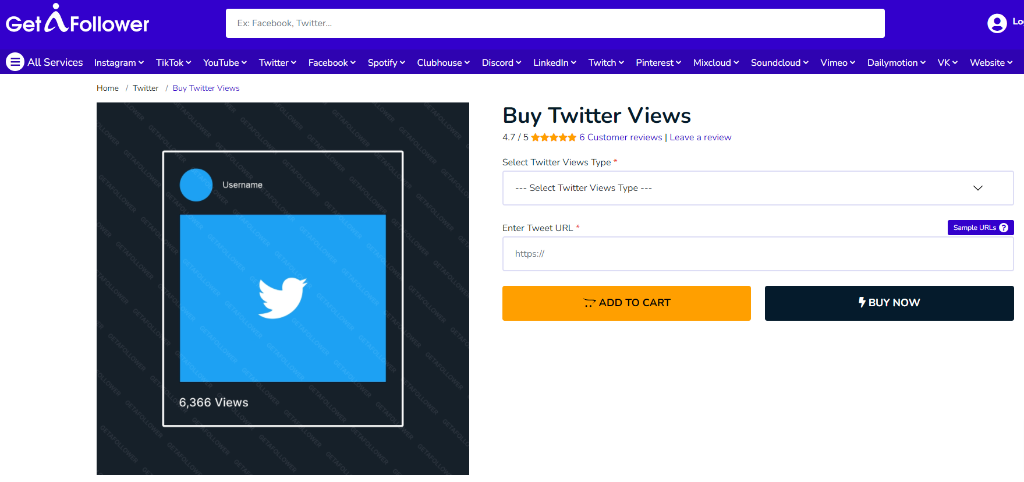The width and height of the screenshot is (1024, 482).
Task: Open the Dailymotion menu item
Action: [x=897, y=63]
